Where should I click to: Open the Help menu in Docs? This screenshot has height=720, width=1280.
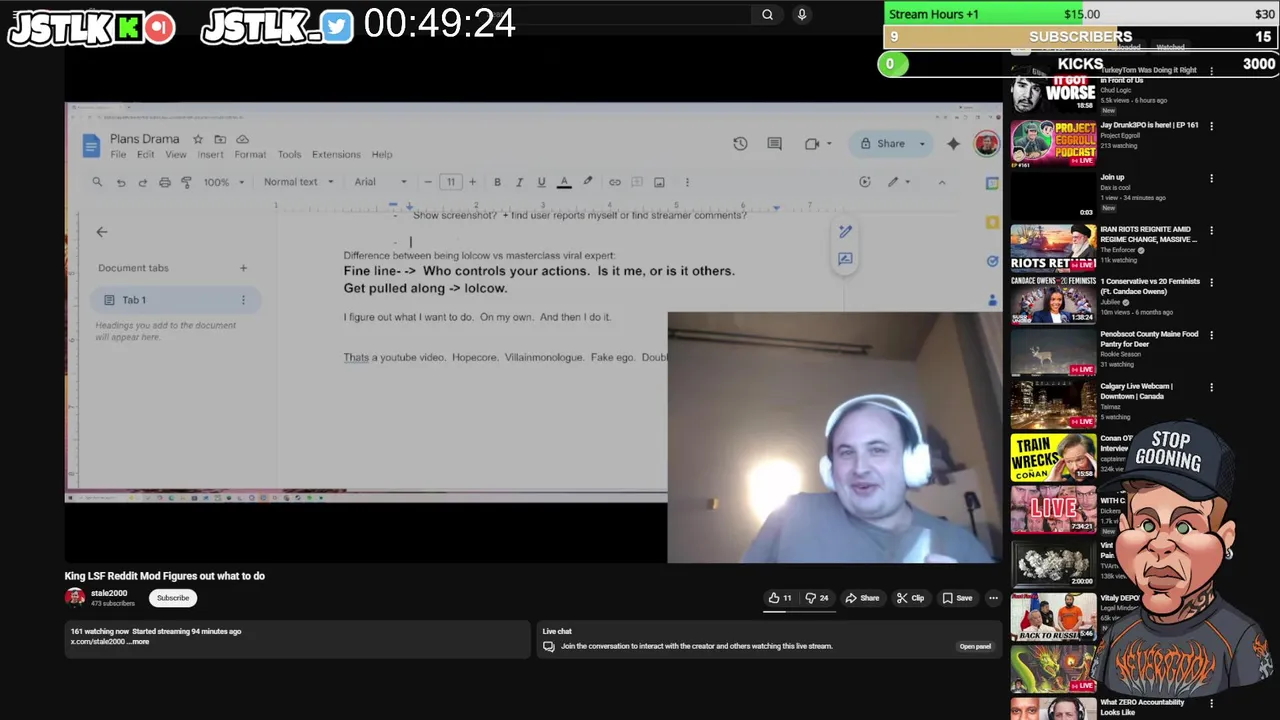coord(382,155)
